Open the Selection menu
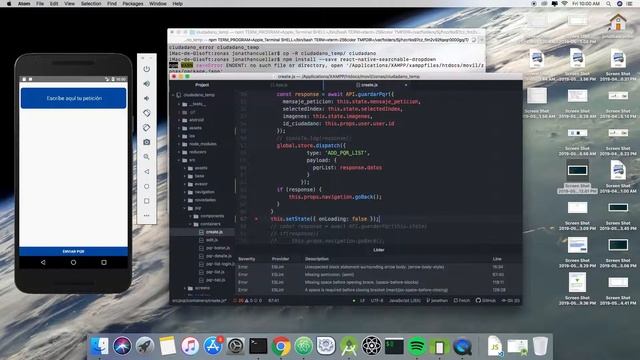The image size is (640, 360). [91, 3]
